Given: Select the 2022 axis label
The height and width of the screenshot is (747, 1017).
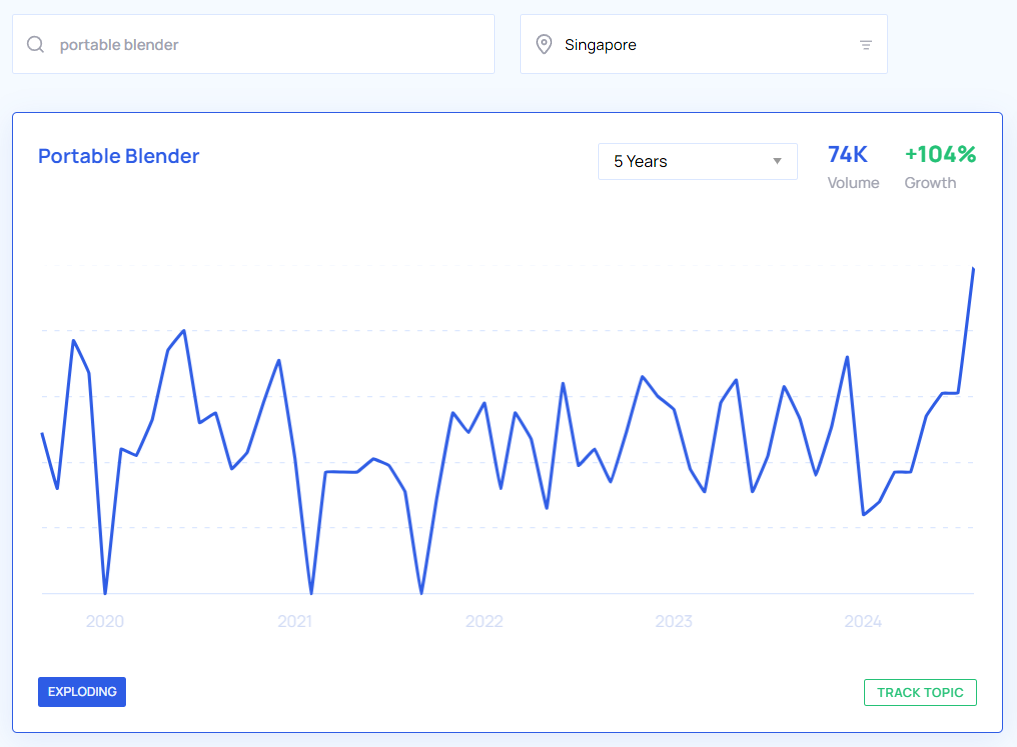Looking at the screenshot, I should (x=484, y=621).
